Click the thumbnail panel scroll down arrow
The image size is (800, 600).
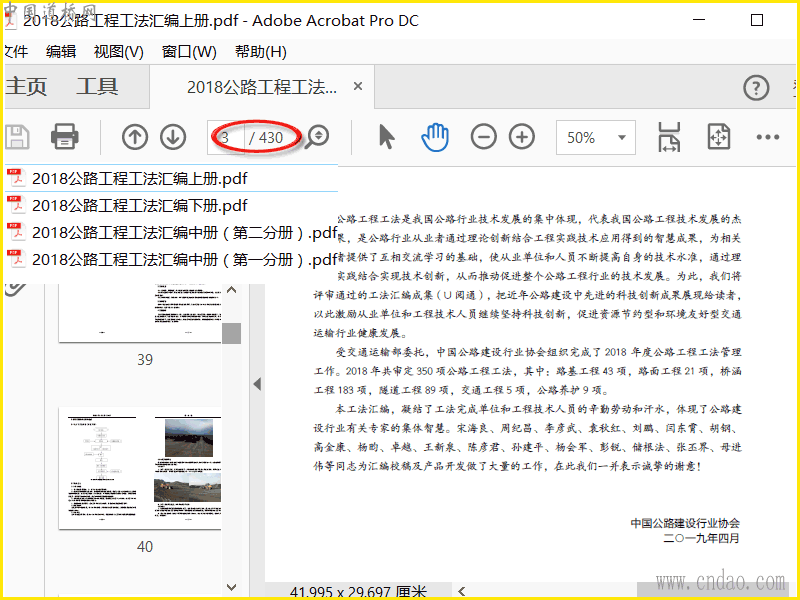[x=231, y=587]
